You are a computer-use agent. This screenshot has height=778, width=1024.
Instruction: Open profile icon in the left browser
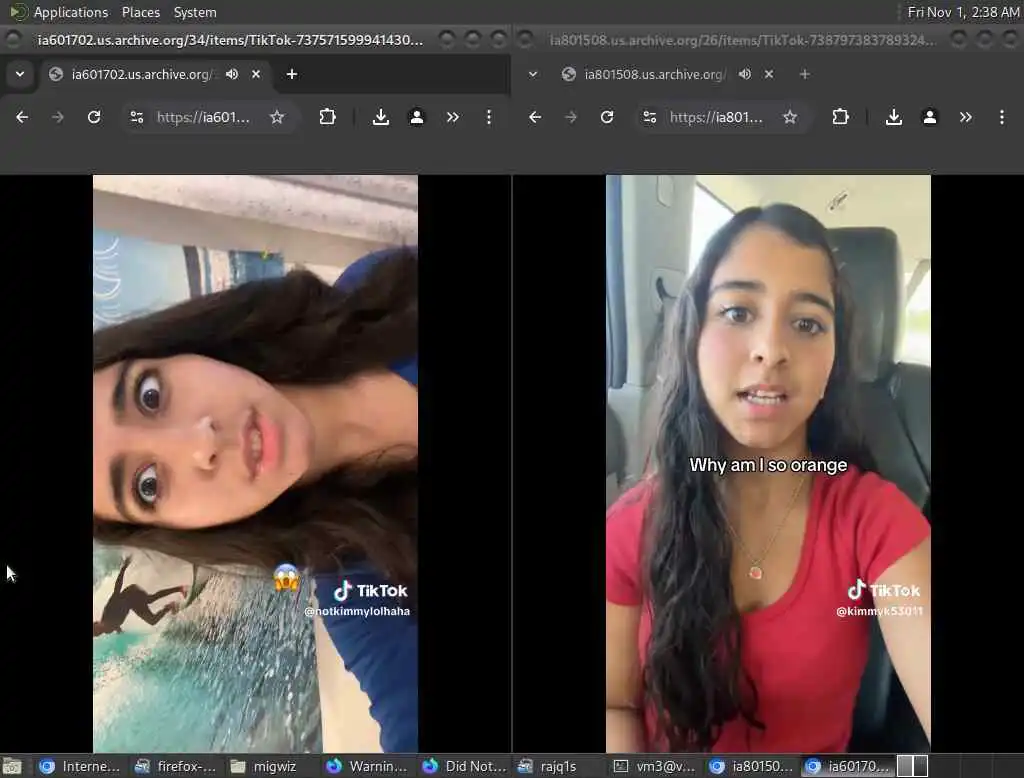coord(417,117)
